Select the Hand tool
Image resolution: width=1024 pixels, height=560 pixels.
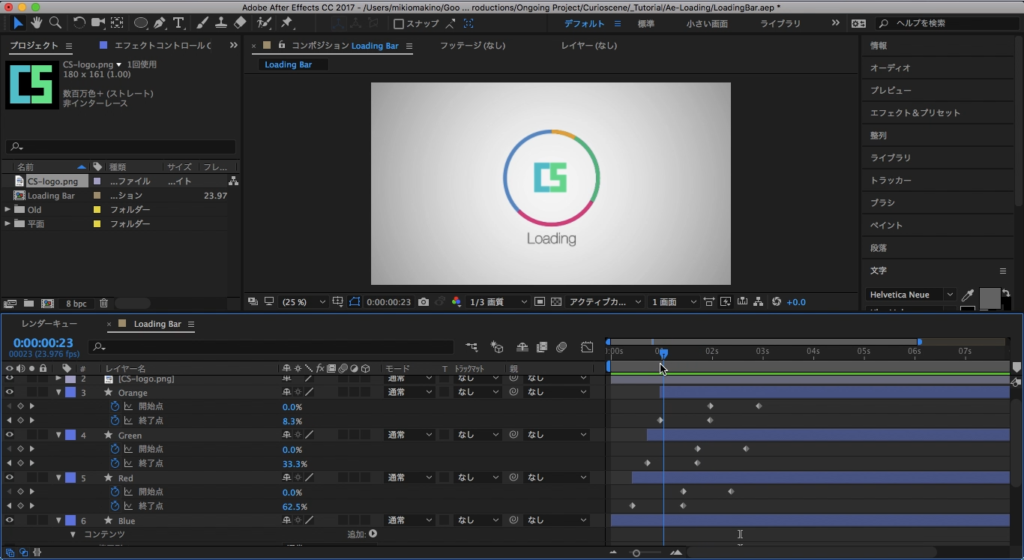point(37,23)
